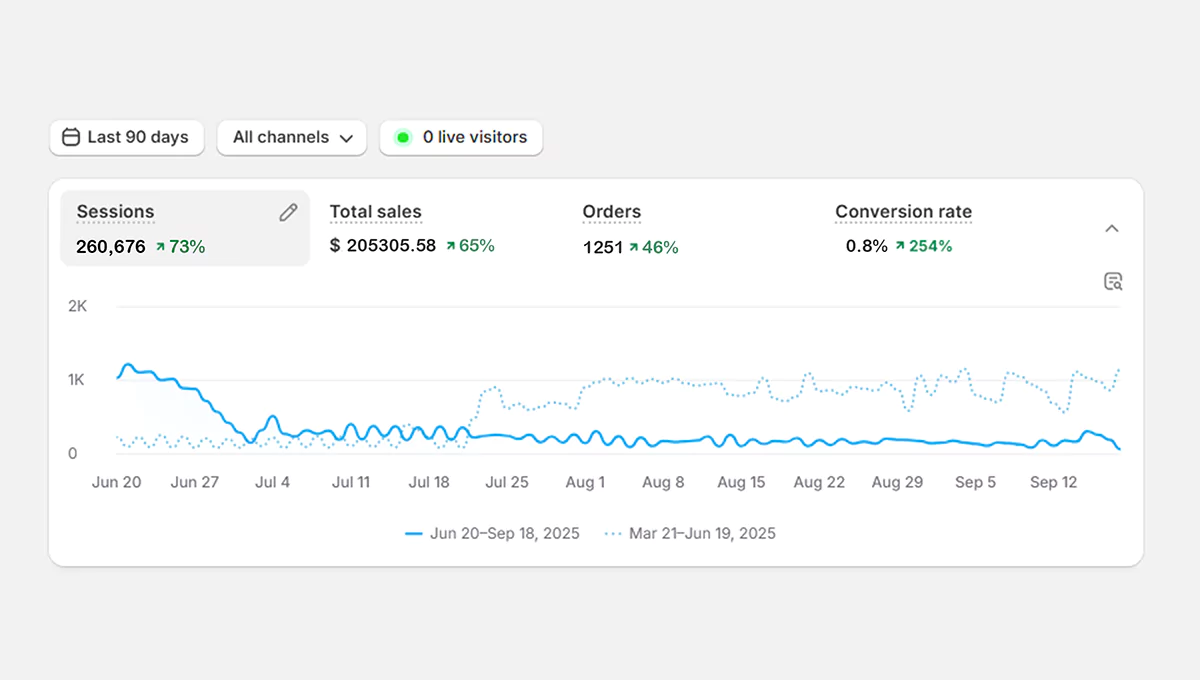Click the trend arrow beside 46%

click(x=634, y=248)
